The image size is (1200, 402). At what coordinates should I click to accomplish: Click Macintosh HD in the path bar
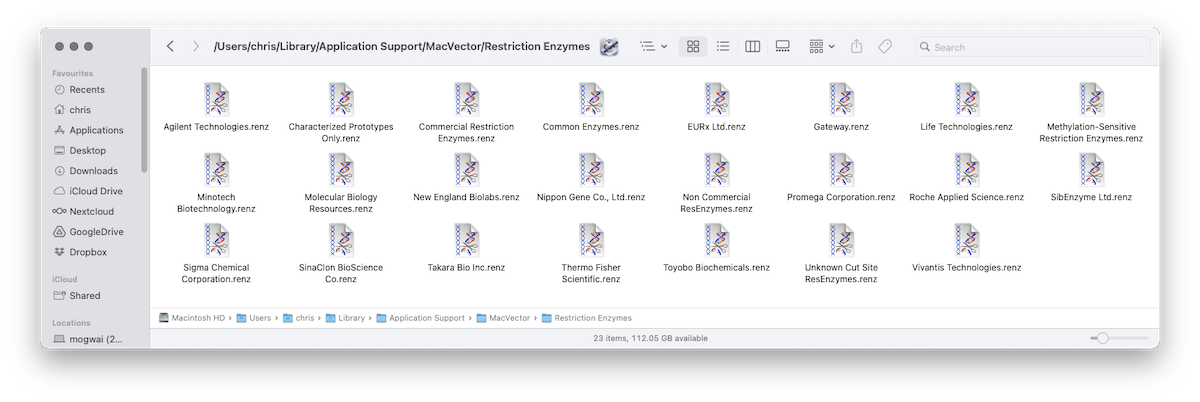(x=192, y=318)
